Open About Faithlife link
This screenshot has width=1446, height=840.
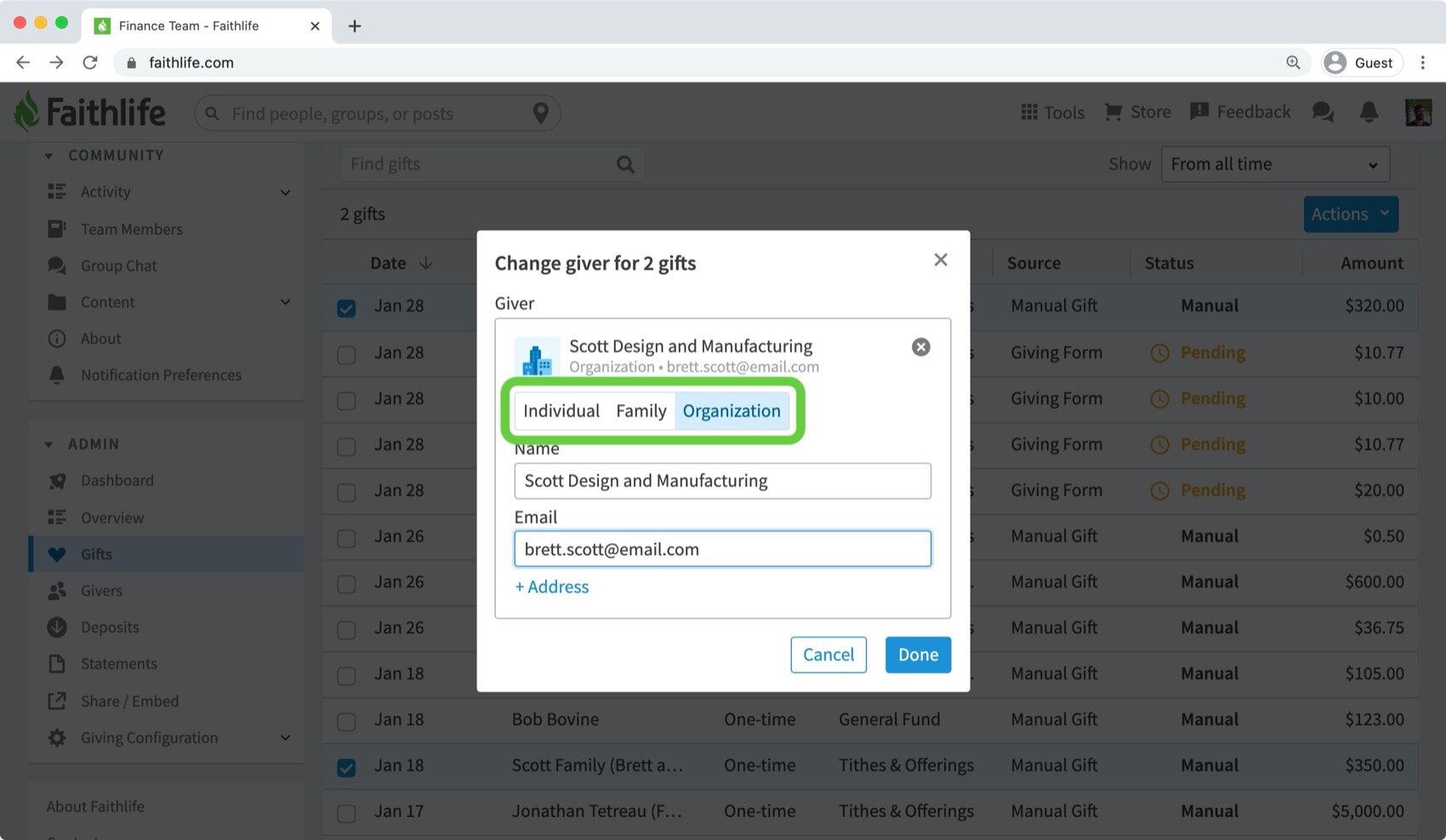point(95,806)
